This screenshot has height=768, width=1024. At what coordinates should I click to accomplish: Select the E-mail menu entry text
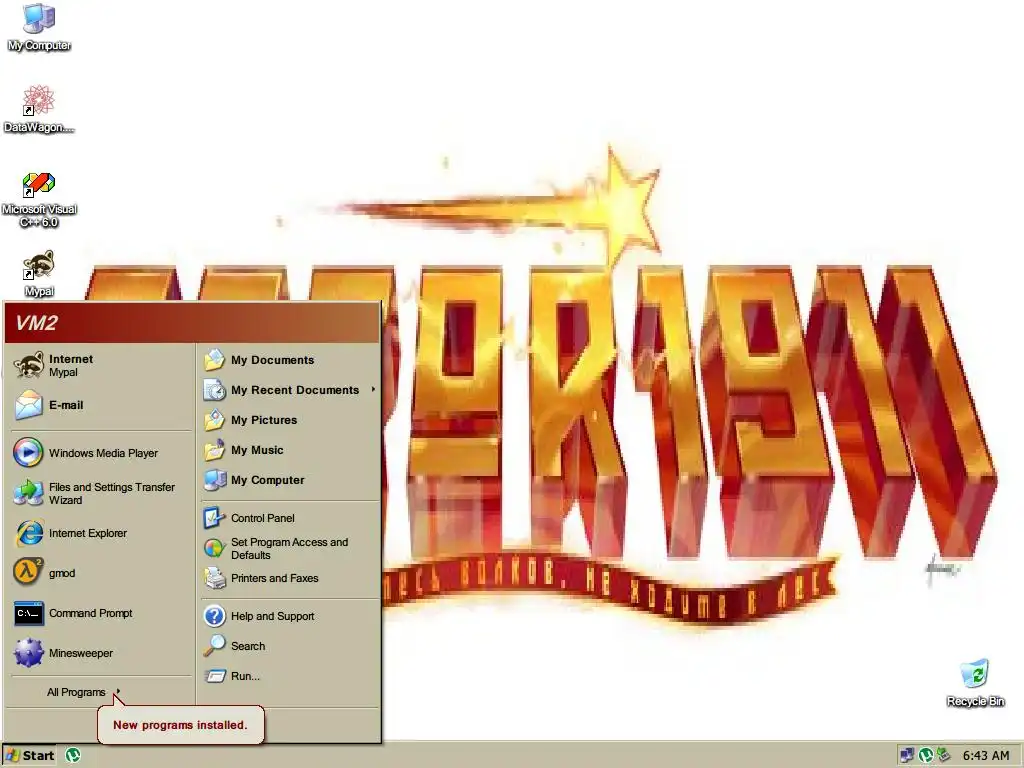point(66,405)
